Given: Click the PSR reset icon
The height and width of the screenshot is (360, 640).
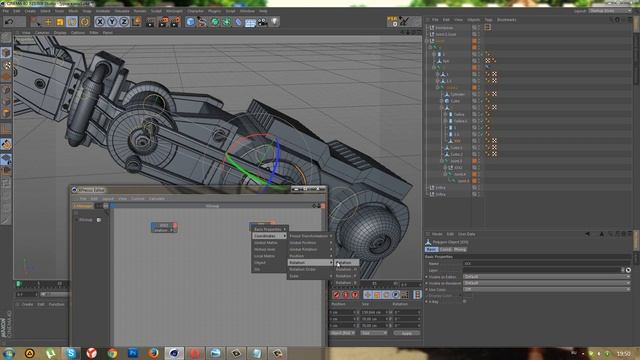Looking at the screenshot, I should 393,21.
